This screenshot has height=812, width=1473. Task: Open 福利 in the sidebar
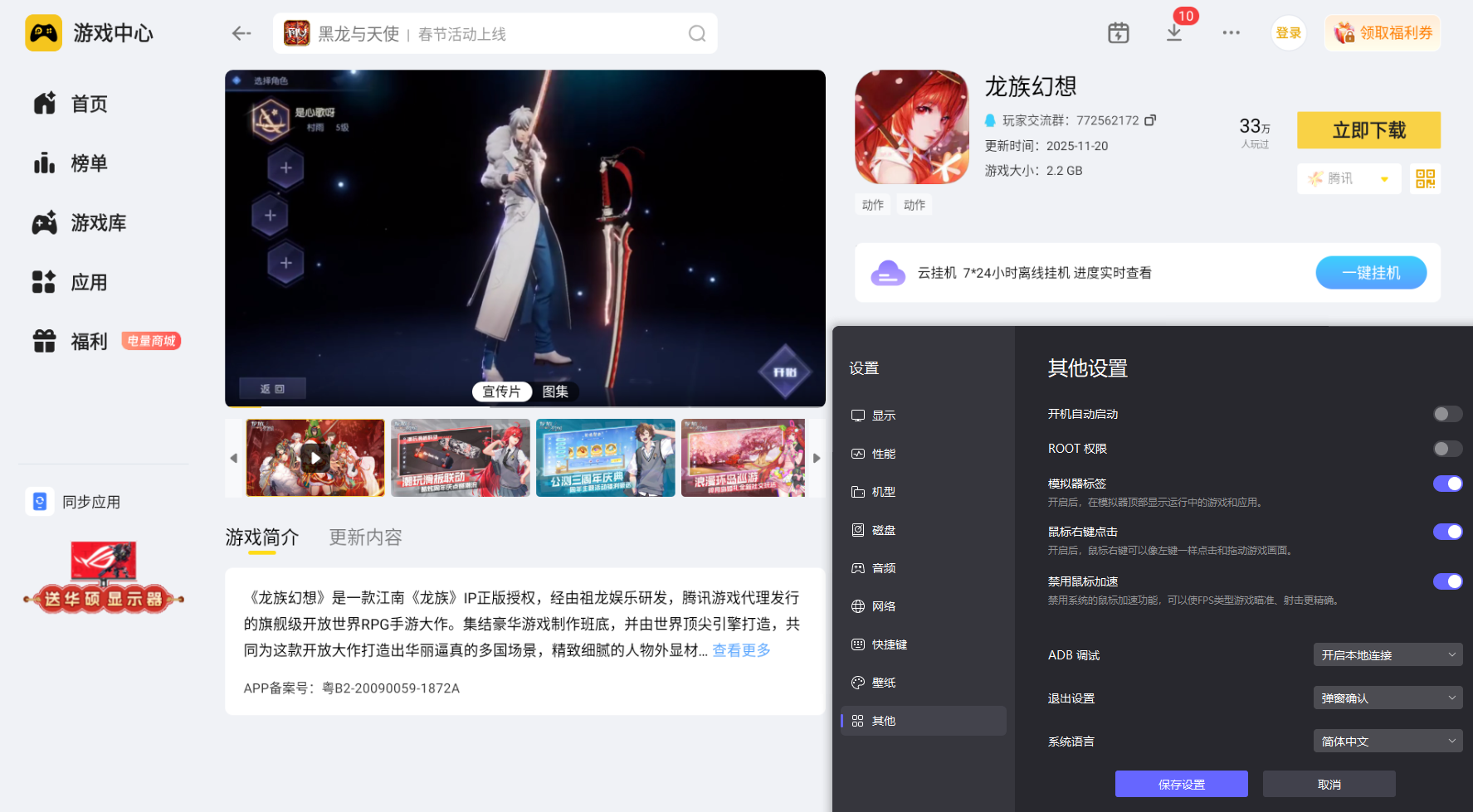pos(71,342)
